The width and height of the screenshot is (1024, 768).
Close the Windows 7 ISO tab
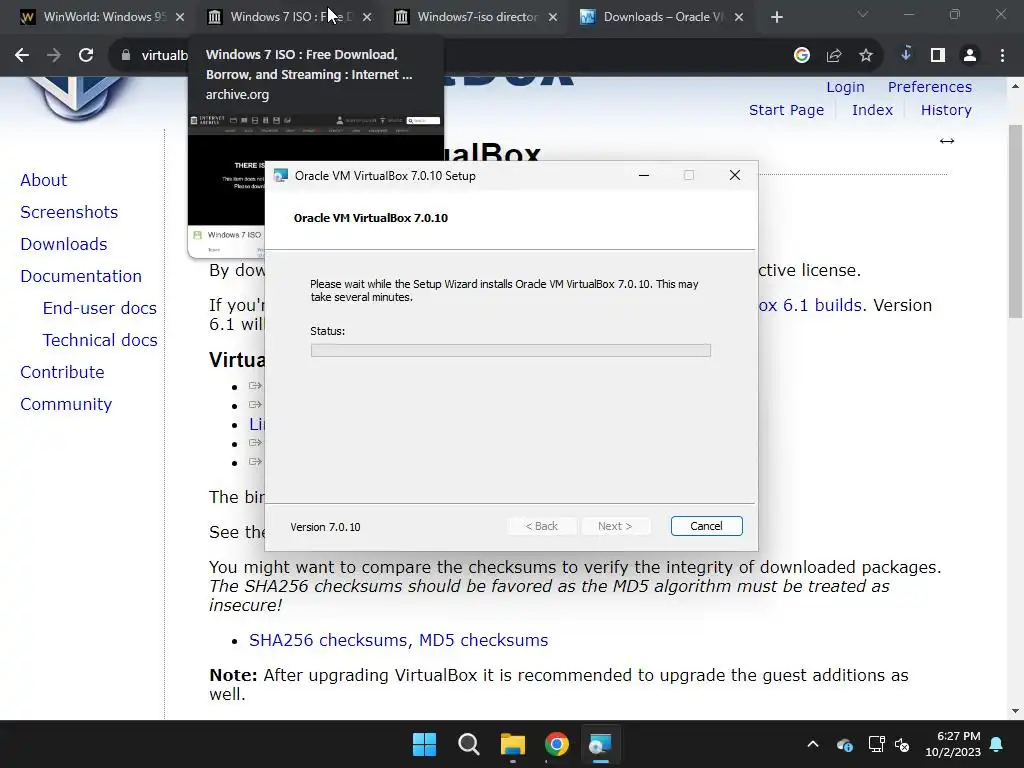pyautogui.click(x=367, y=17)
